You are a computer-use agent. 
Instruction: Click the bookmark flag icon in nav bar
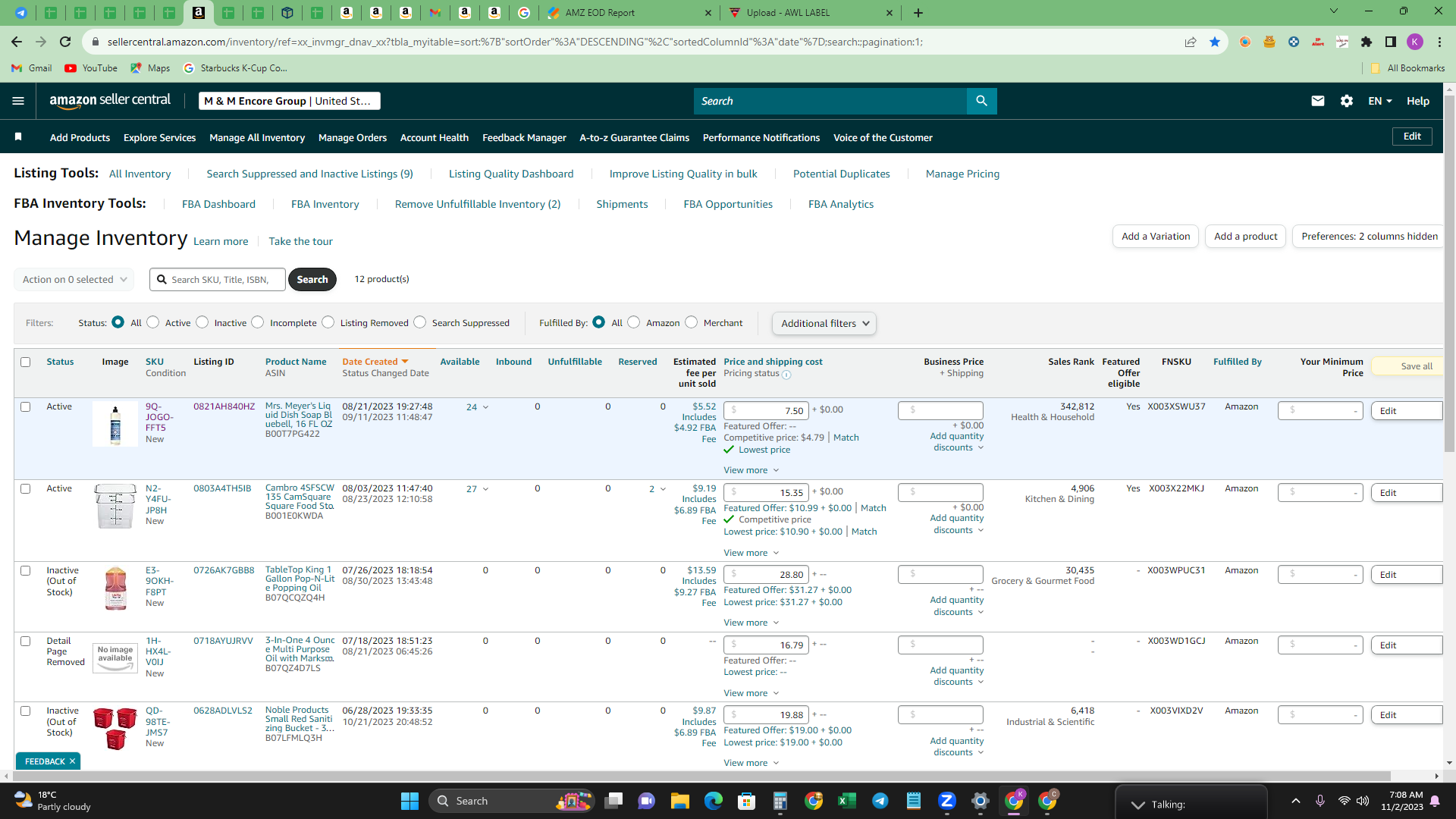(x=18, y=137)
